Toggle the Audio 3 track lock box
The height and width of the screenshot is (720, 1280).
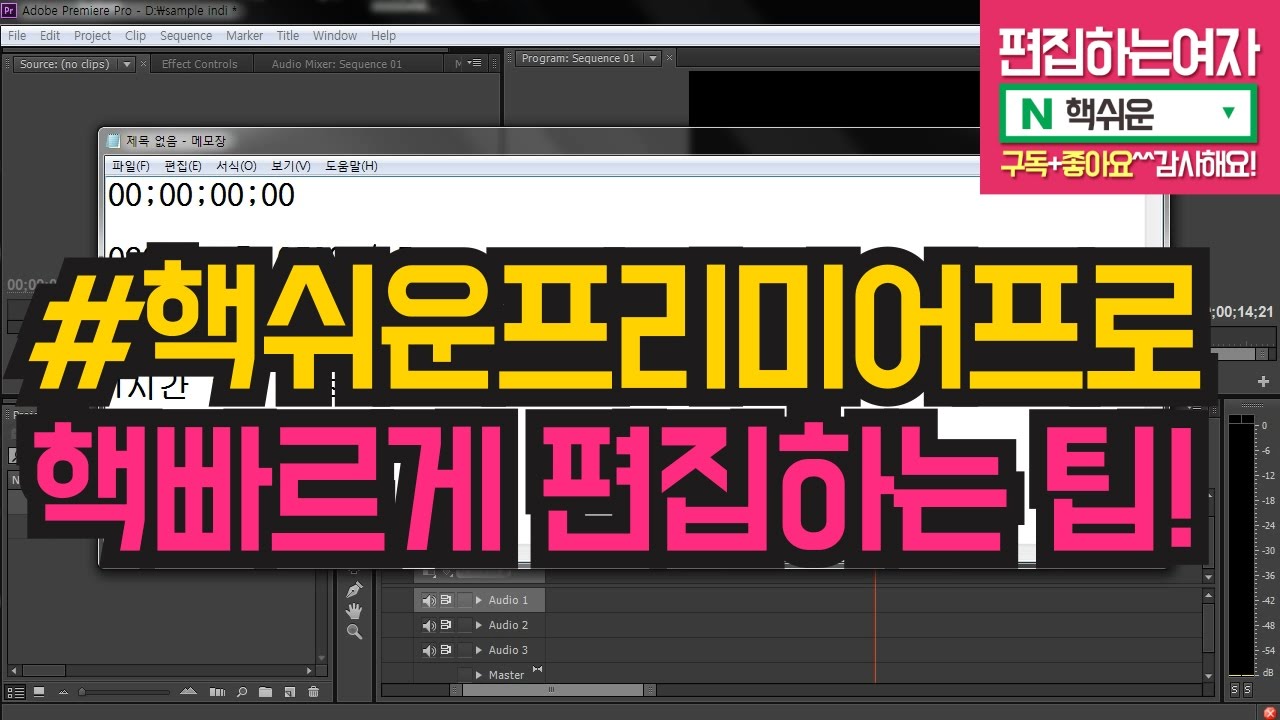[465, 650]
